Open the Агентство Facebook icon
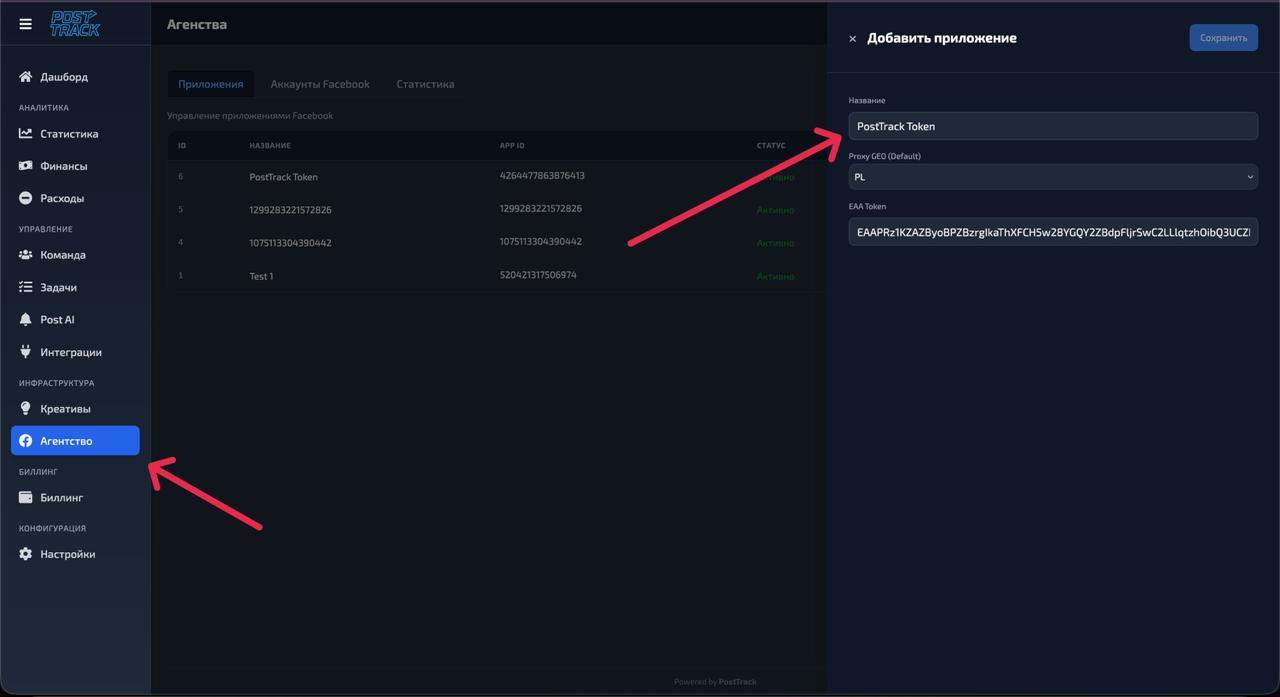 24,440
